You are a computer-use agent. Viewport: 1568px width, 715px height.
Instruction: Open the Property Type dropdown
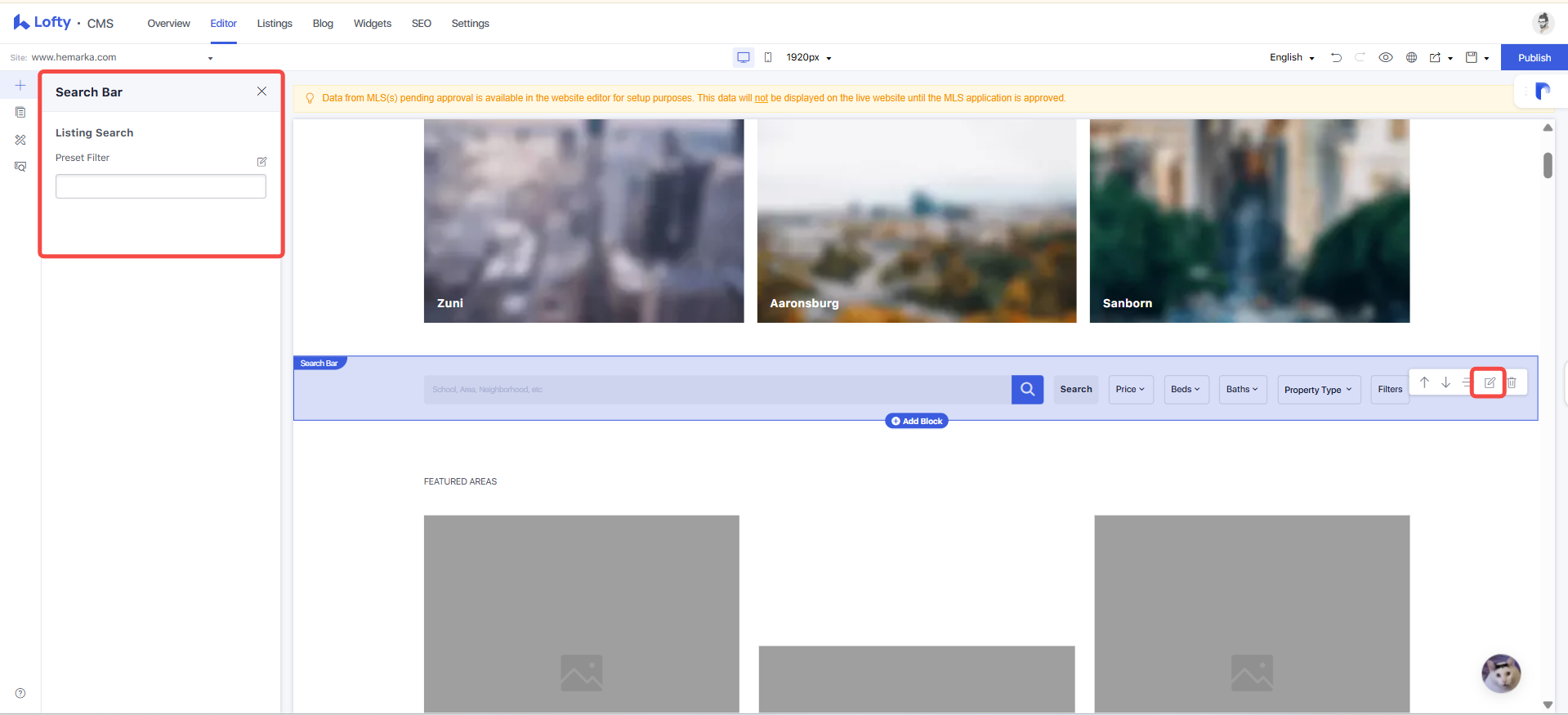pos(1318,390)
